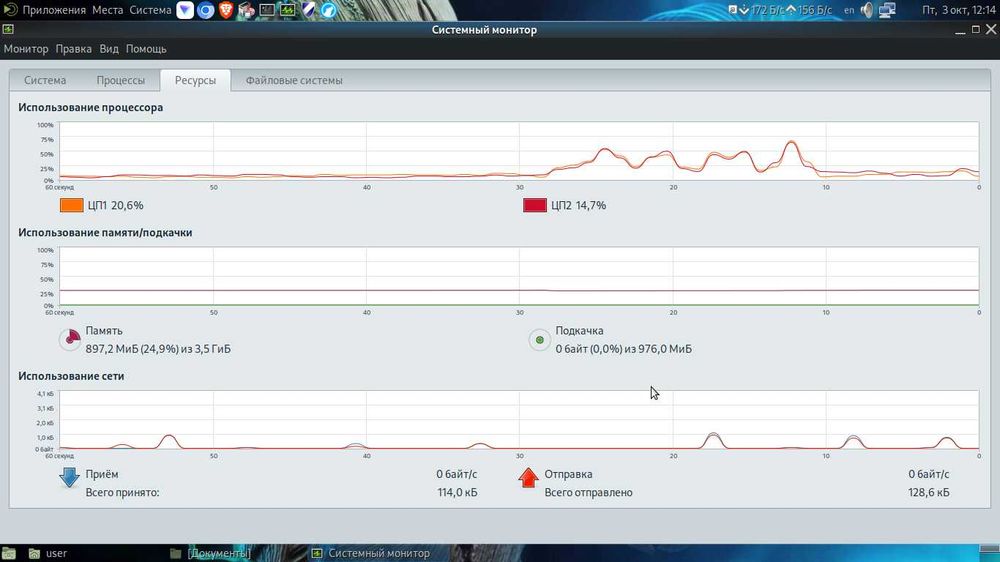Open the volume speaker tray icon
Viewport: 1000px width, 562px height.
867,10
